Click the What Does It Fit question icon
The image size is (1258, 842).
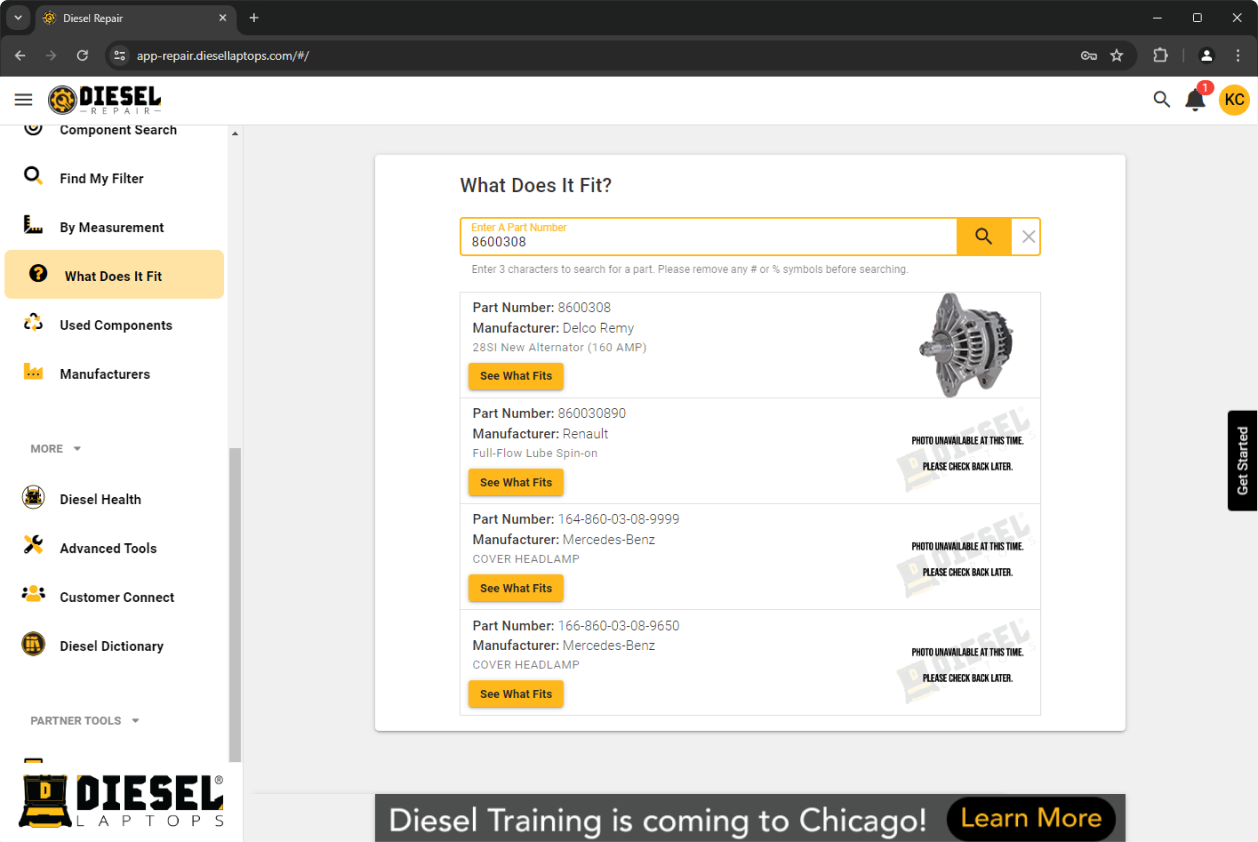(38, 274)
